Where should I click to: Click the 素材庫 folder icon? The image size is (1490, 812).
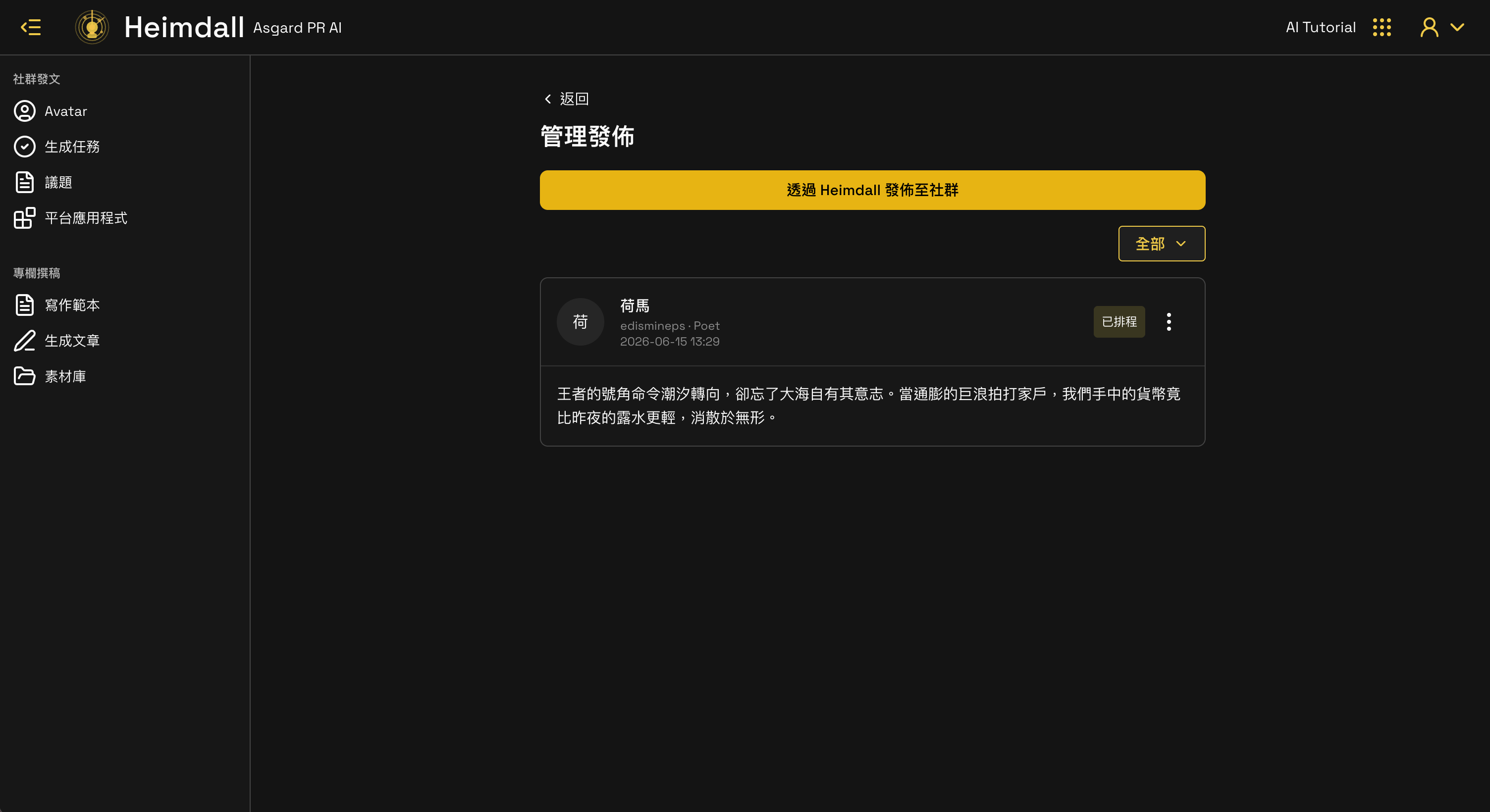tap(24, 376)
